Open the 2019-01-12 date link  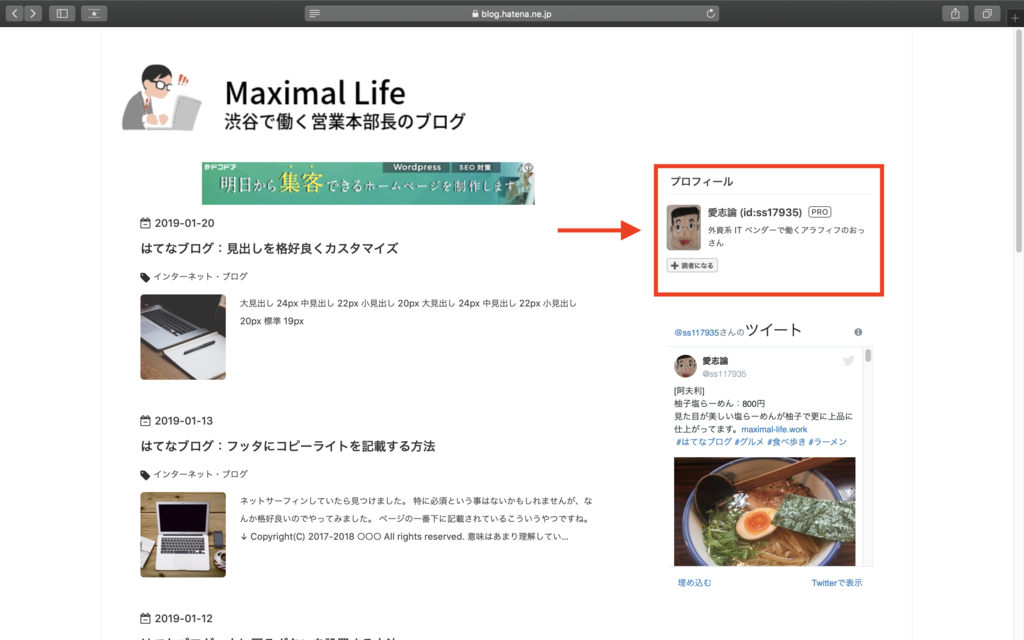click(184, 618)
